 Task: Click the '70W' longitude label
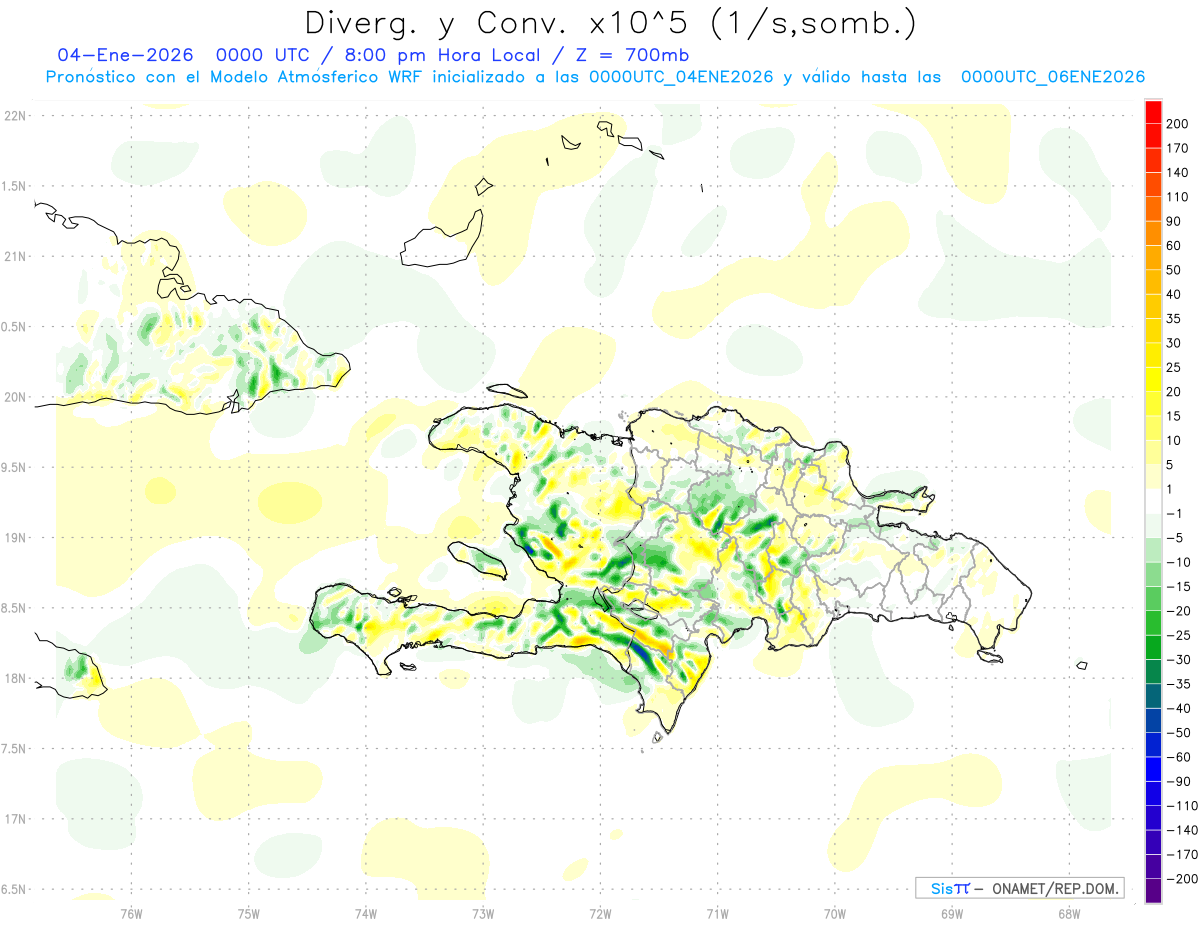tap(835, 912)
